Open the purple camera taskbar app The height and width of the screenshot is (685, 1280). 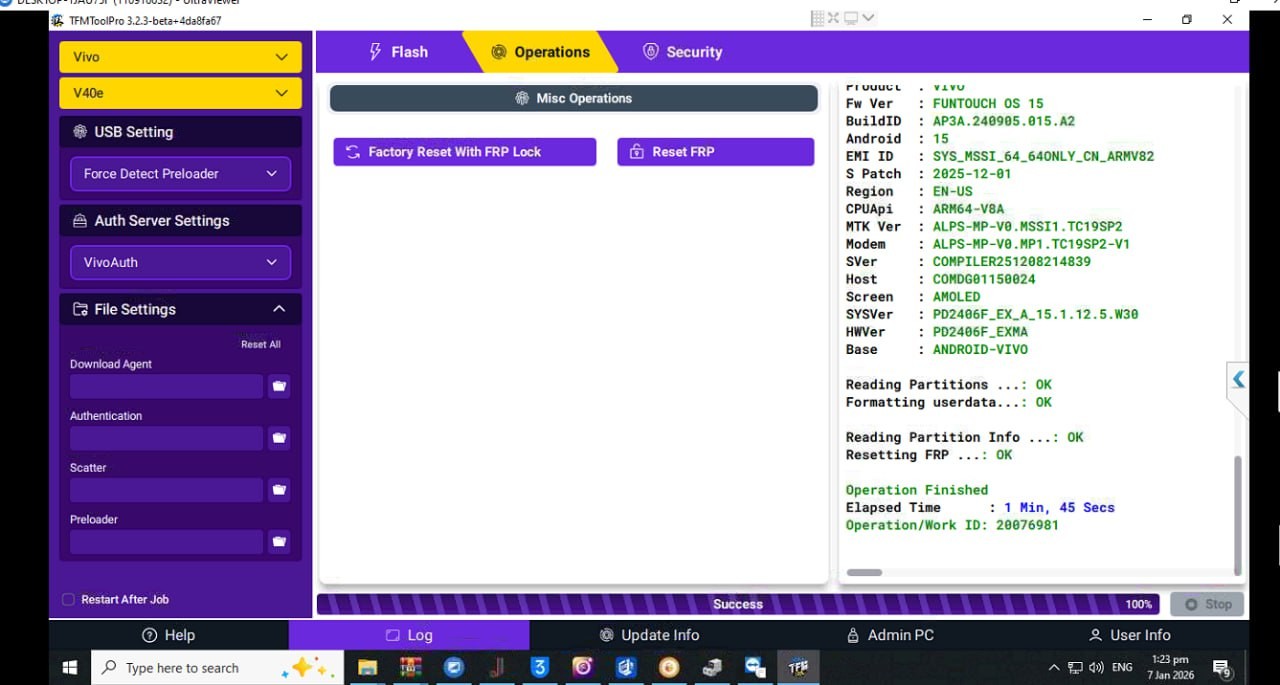coord(583,667)
